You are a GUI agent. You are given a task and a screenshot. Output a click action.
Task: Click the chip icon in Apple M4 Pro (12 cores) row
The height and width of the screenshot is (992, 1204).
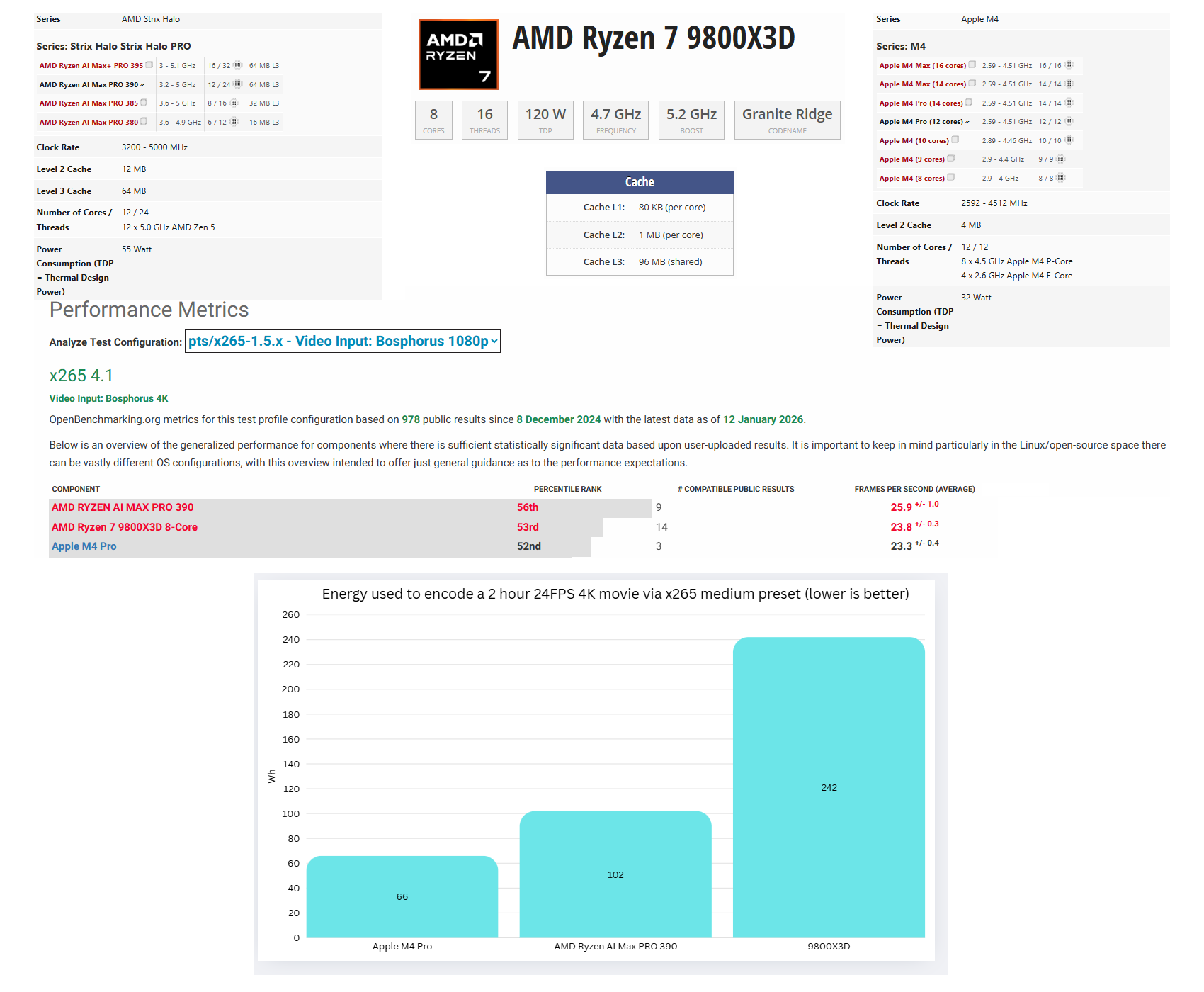(x=1069, y=121)
